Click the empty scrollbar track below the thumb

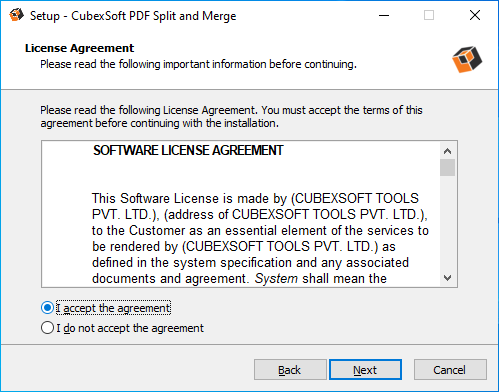tap(447, 223)
